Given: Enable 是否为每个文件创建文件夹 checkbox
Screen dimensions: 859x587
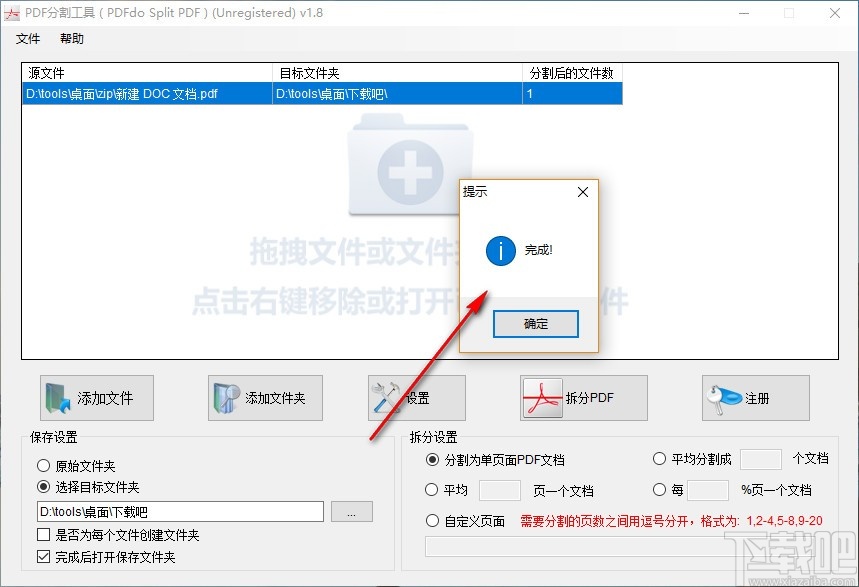Looking at the screenshot, I should 43,533.
